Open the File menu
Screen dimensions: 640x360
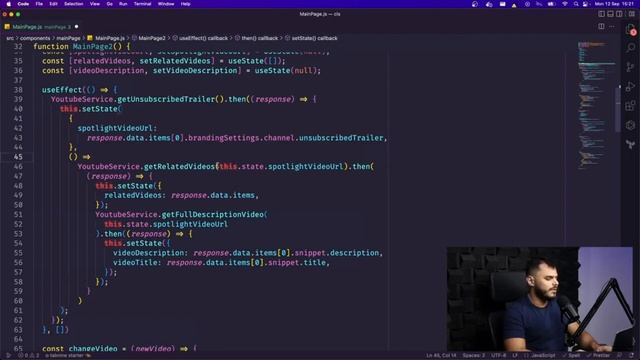tap(39, 4)
